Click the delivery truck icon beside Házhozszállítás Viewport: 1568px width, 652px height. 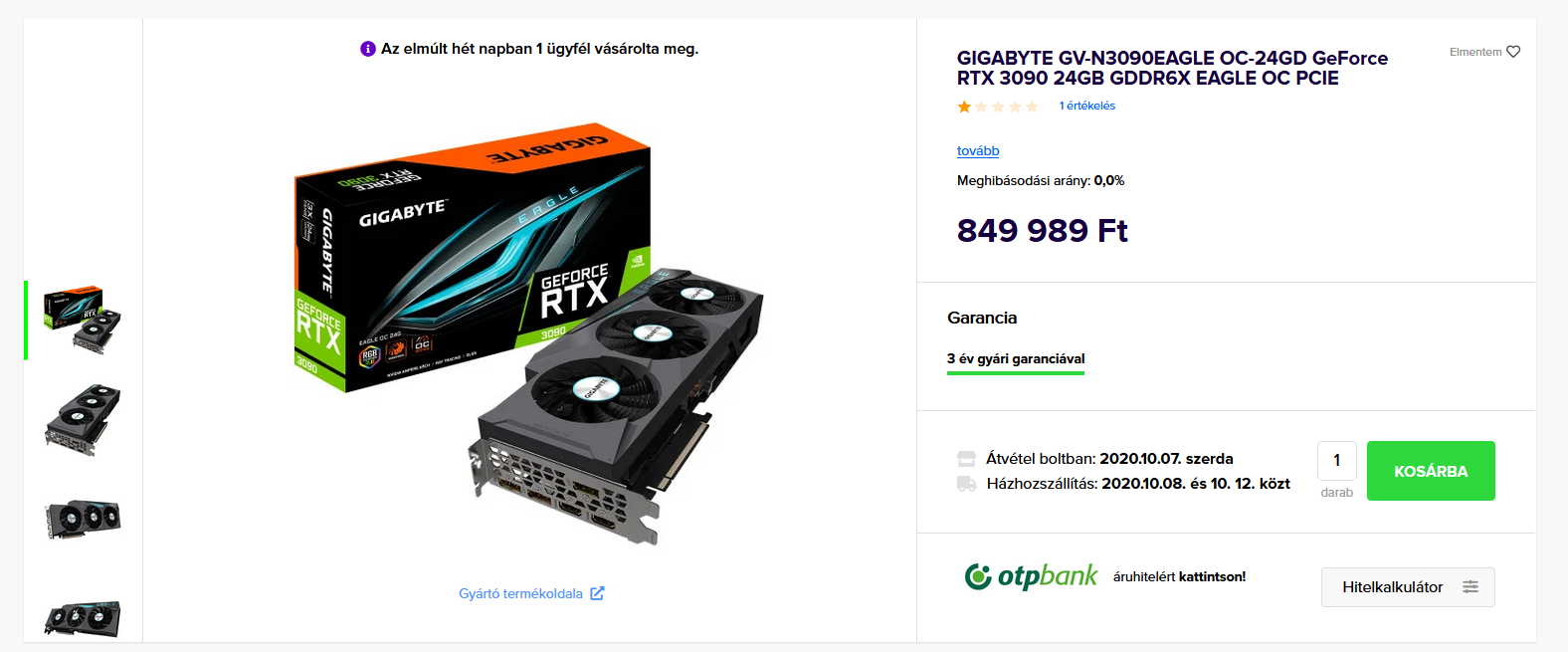pyautogui.click(x=966, y=484)
